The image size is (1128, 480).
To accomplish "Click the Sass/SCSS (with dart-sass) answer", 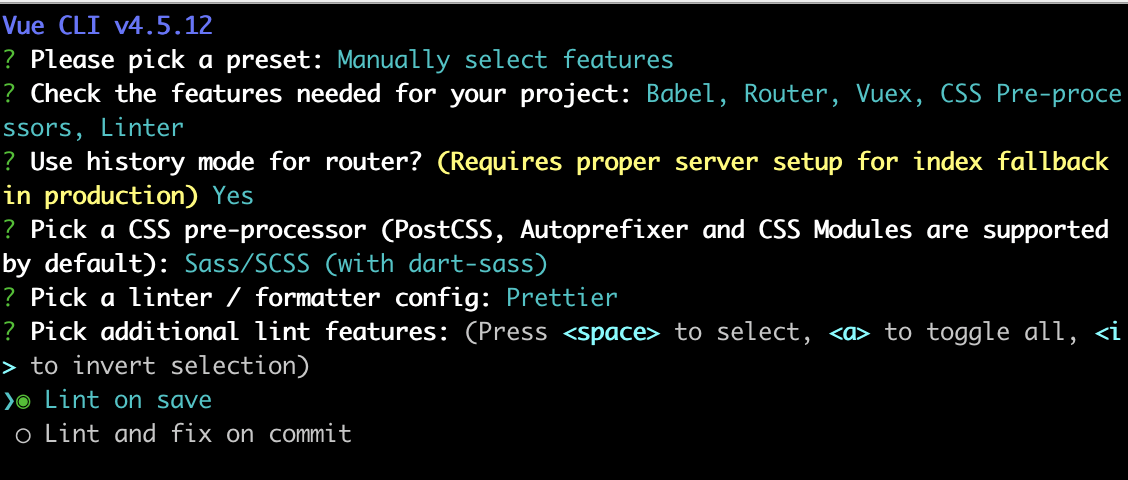I will [366, 264].
